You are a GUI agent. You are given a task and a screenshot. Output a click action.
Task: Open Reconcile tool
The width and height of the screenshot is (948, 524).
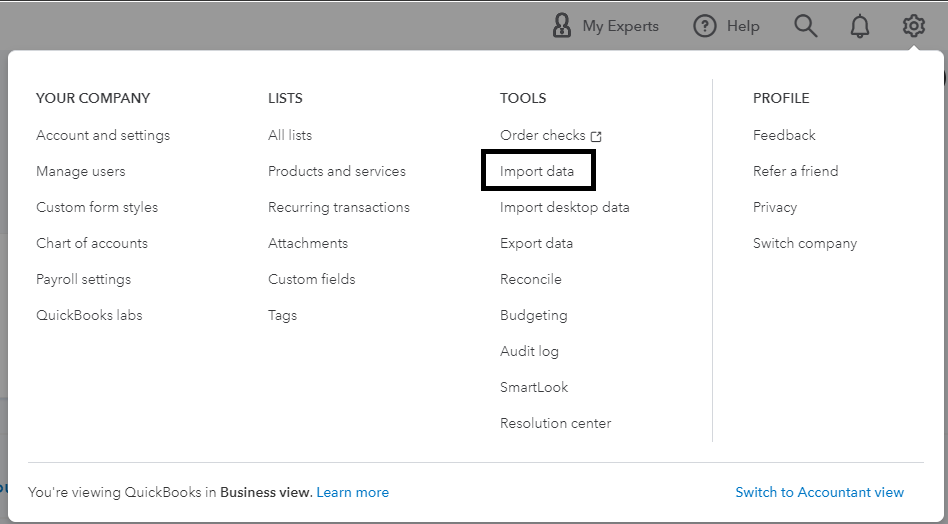pos(530,279)
